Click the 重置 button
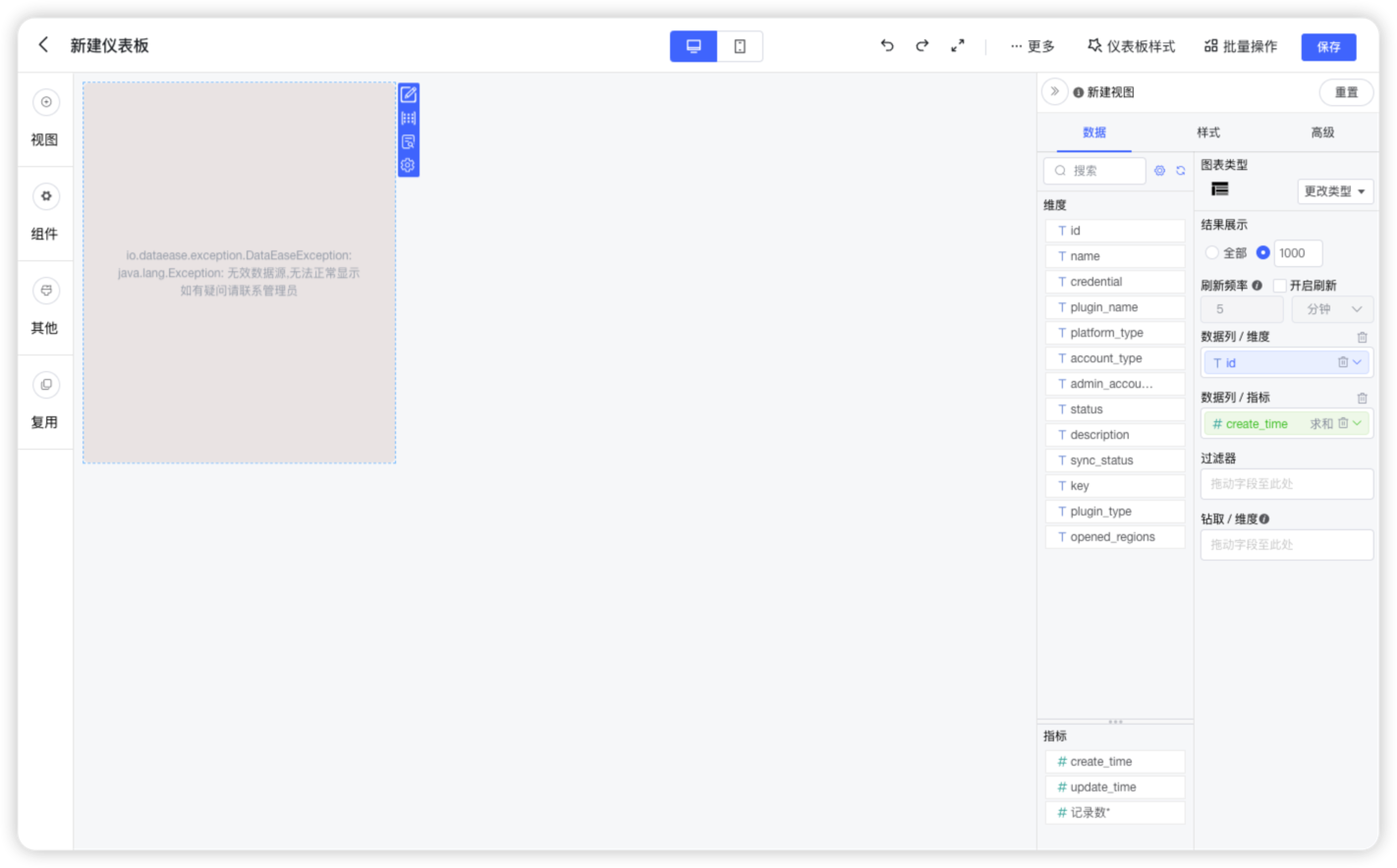Image resolution: width=1397 pixels, height=868 pixels. coord(1346,92)
